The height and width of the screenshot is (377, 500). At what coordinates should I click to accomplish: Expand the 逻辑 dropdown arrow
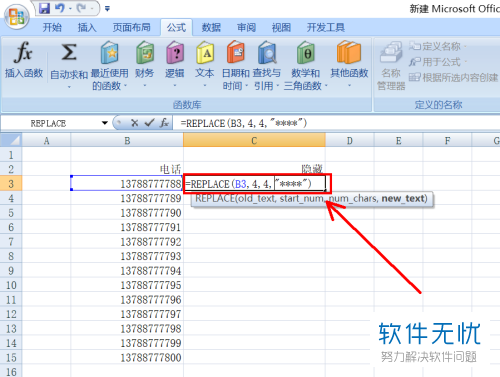175,86
